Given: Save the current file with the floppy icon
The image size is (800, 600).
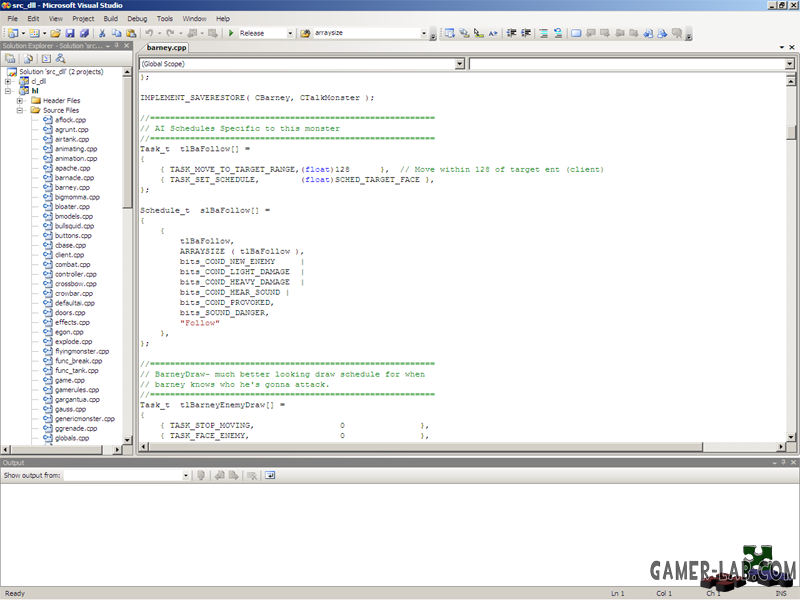Looking at the screenshot, I should click(70, 33).
